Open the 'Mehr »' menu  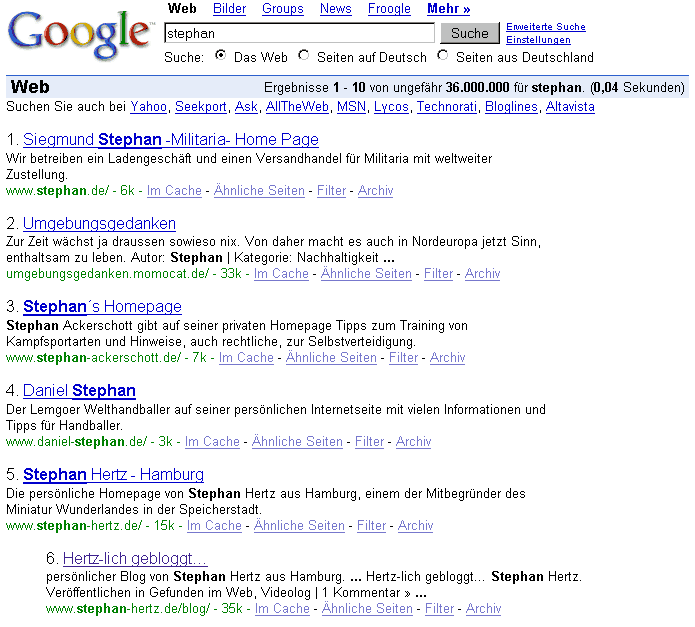coord(448,9)
